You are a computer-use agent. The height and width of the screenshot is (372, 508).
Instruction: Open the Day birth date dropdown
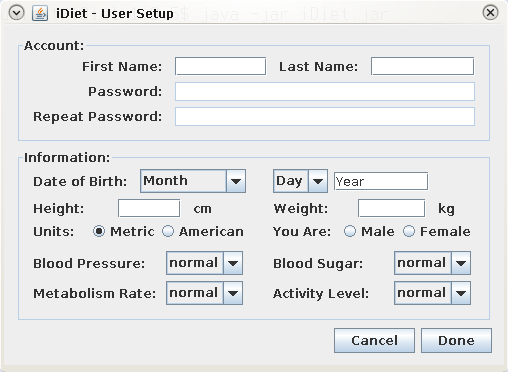pos(300,181)
